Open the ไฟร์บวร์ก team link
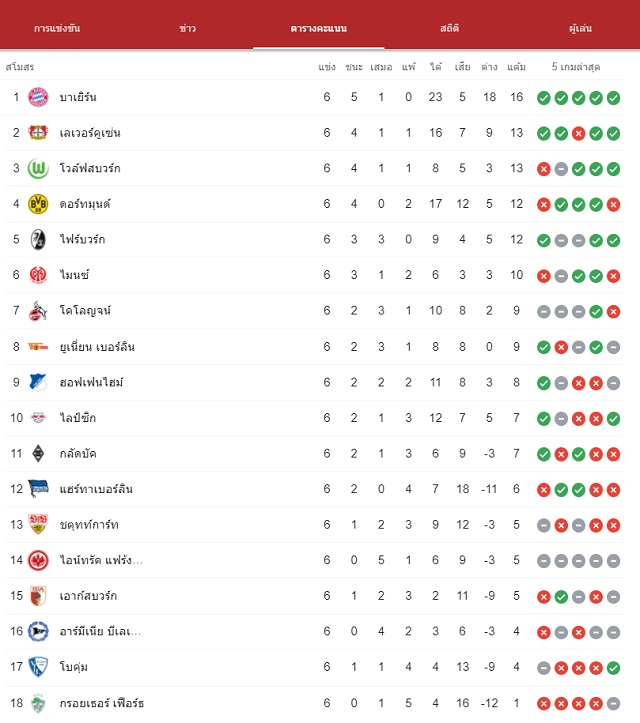 coord(83,239)
